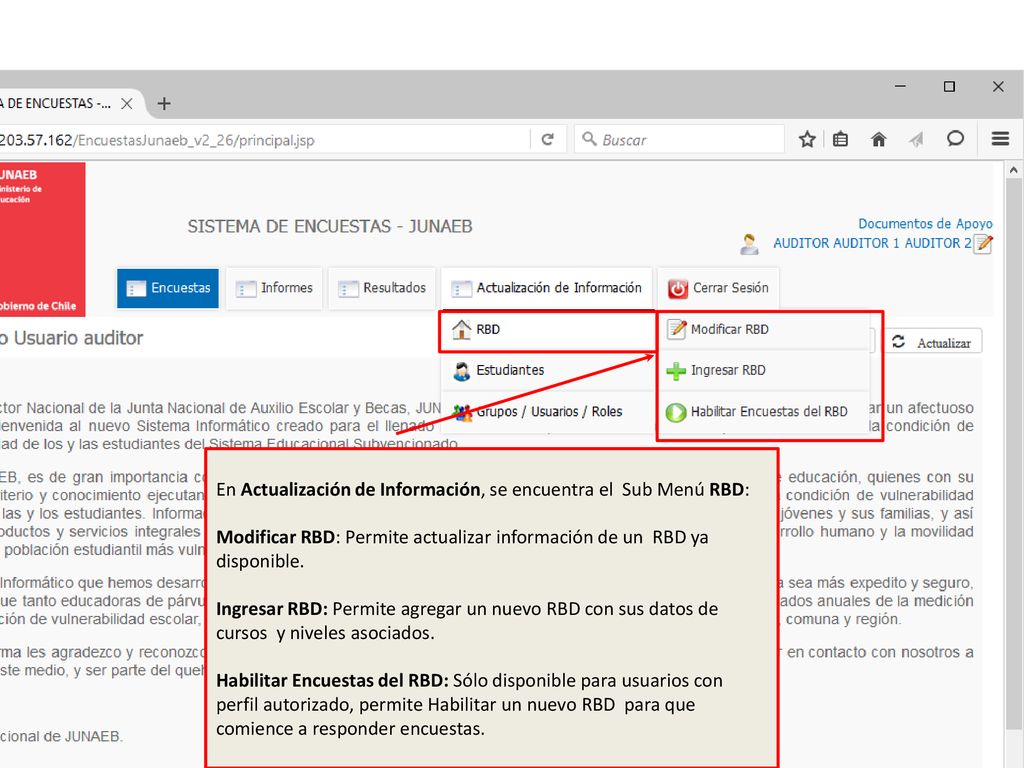Click the Modificar RBD pencil icon
The image size is (1024, 768).
click(x=676, y=328)
